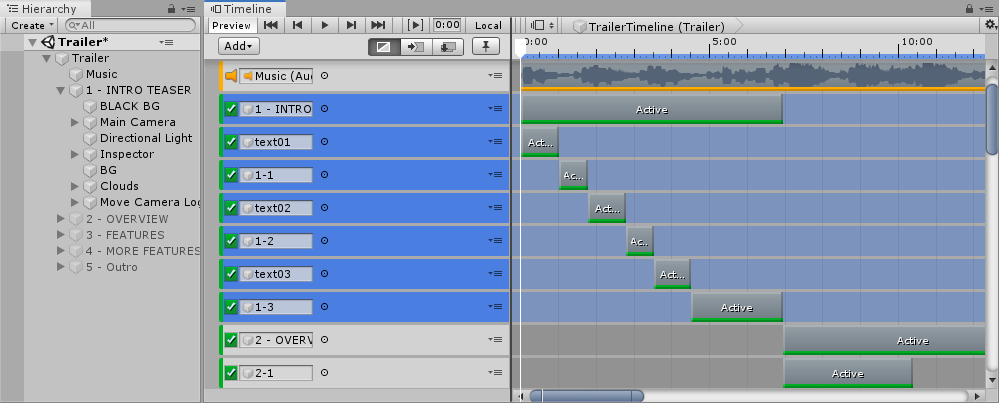
Task: Select the Ripple edit mode icon
Action: click(x=415, y=46)
